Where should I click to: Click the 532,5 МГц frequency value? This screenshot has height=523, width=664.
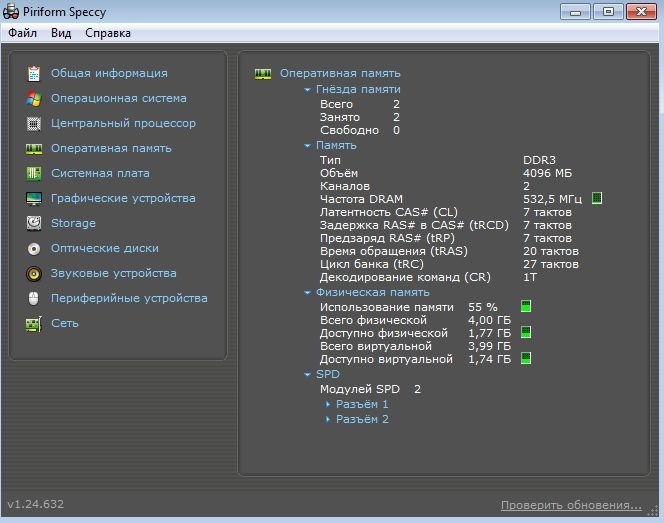552,199
